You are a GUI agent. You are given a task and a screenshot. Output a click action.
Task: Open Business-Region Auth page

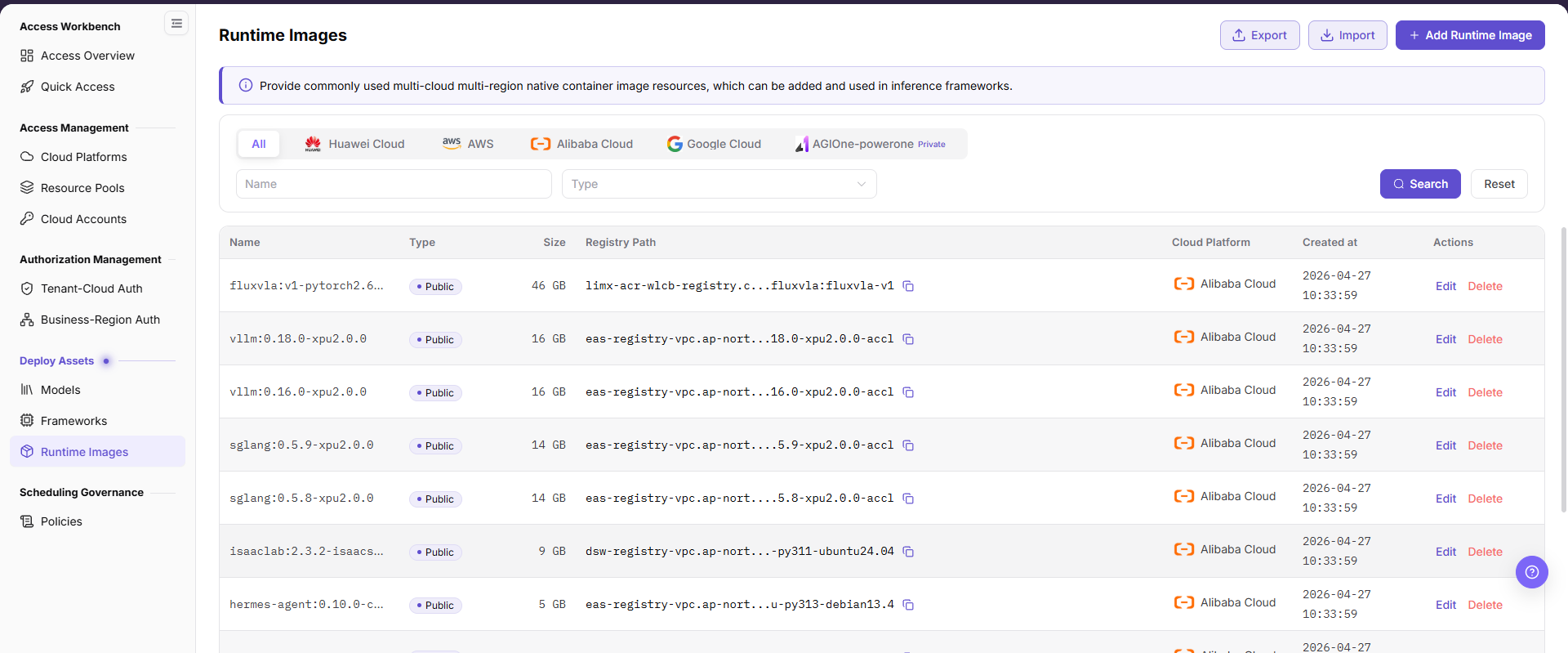click(x=98, y=320)
